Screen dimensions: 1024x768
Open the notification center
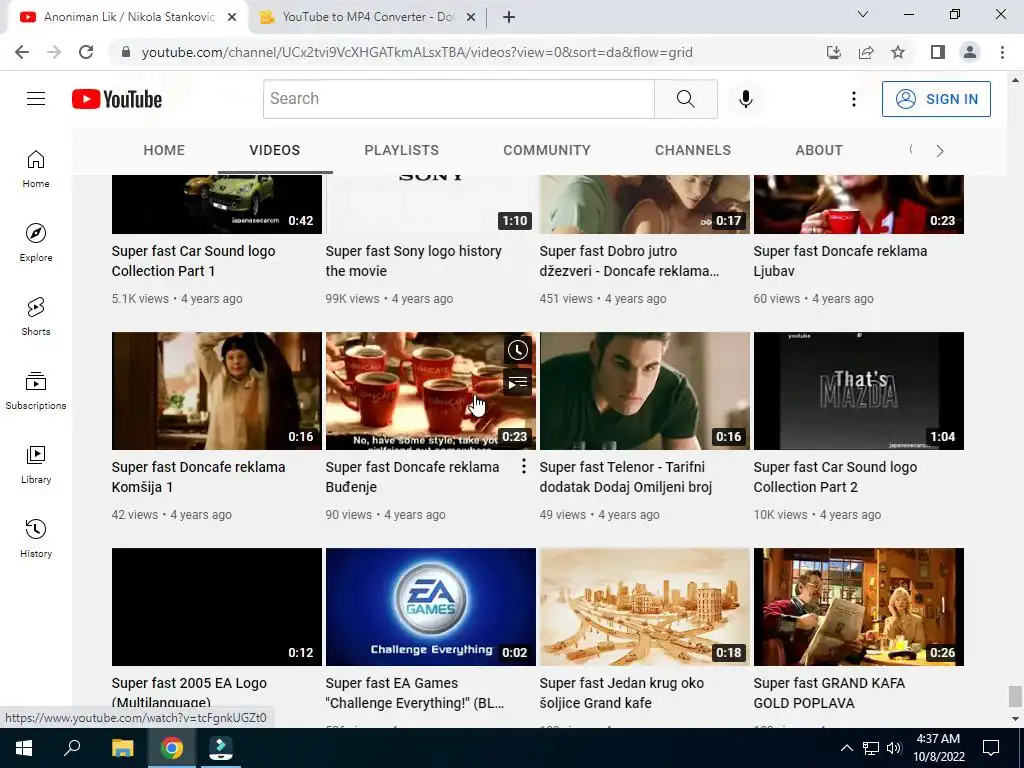pos(991,748)
